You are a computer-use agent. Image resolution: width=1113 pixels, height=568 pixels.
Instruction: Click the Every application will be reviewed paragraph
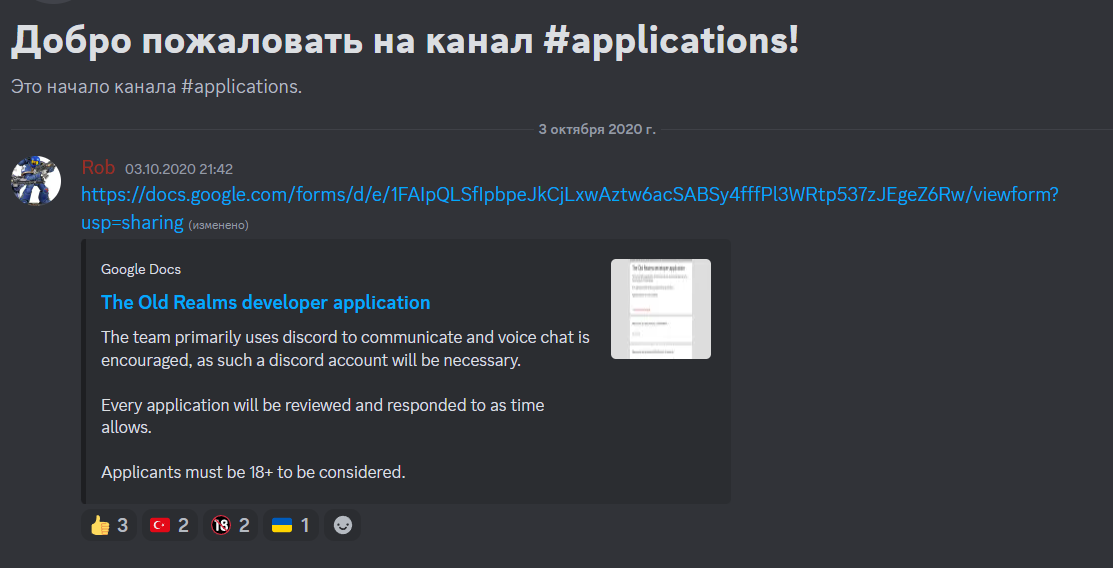323,417
